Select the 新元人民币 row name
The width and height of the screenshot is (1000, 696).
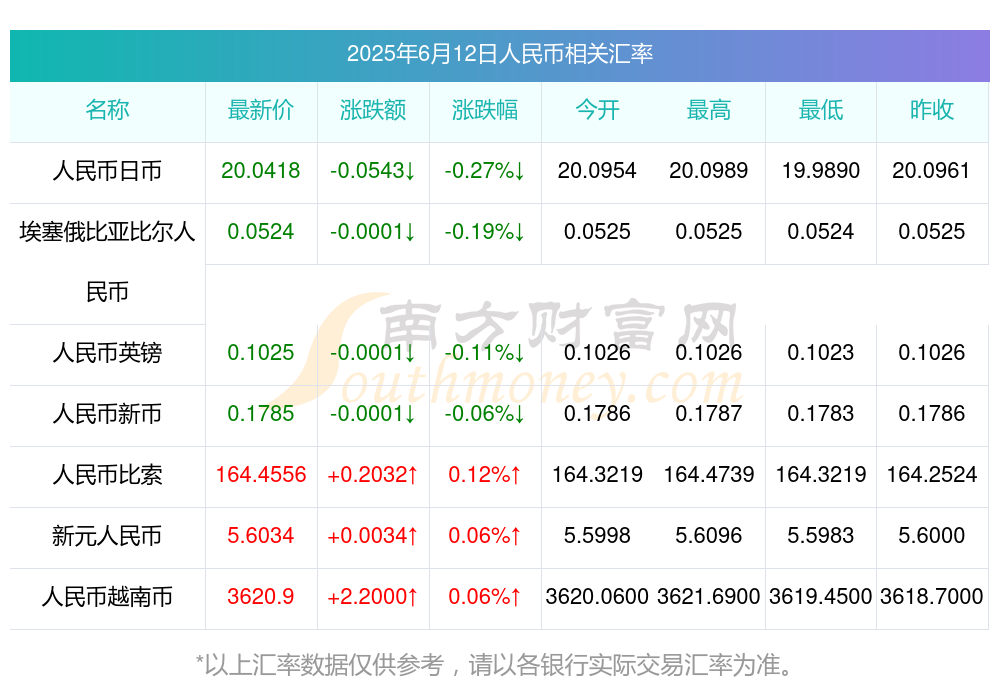click(107, 536)
